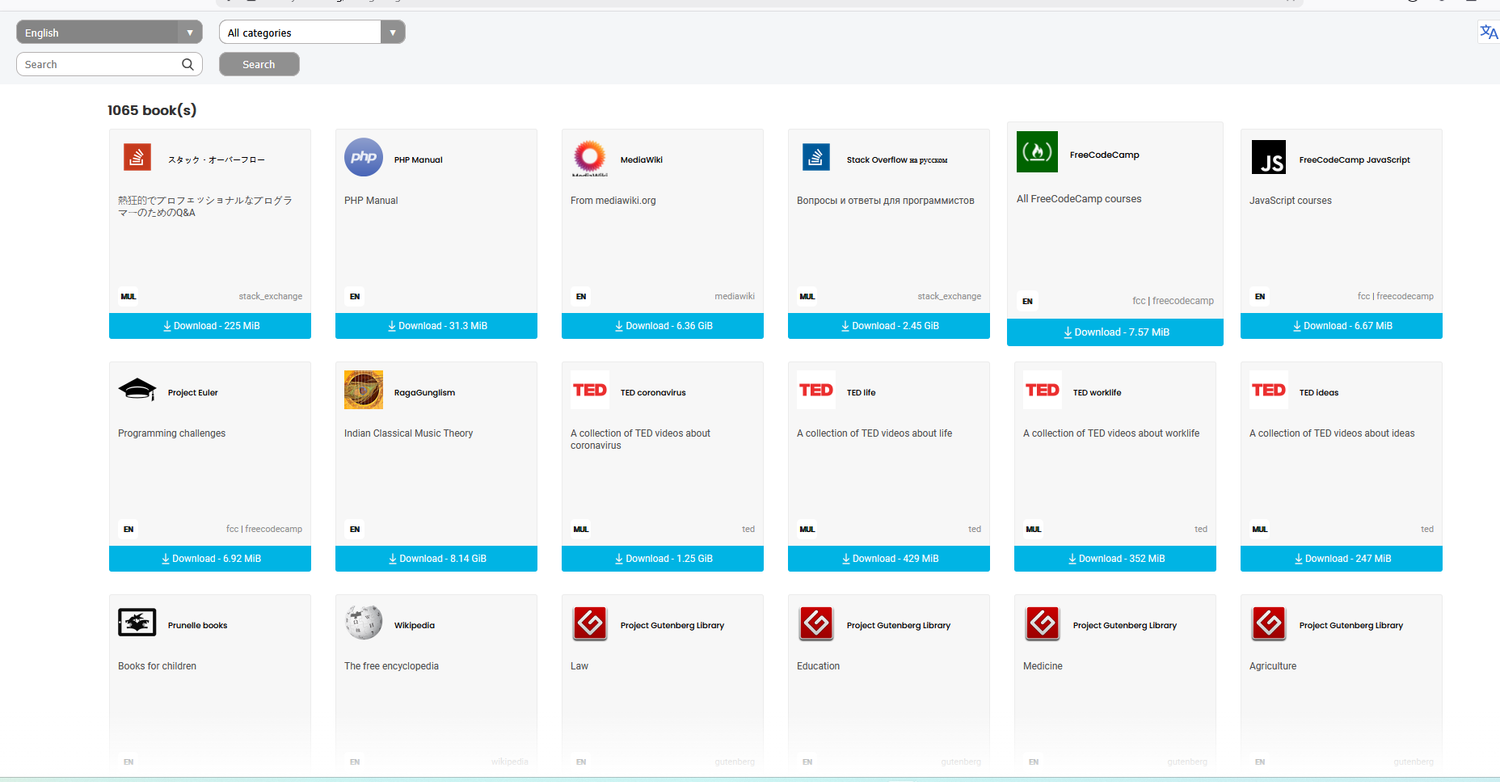Click the FreeCodeCamp JavaScript JS icon
Screen dimensions: 1500x782
[x=1268, y=157]
